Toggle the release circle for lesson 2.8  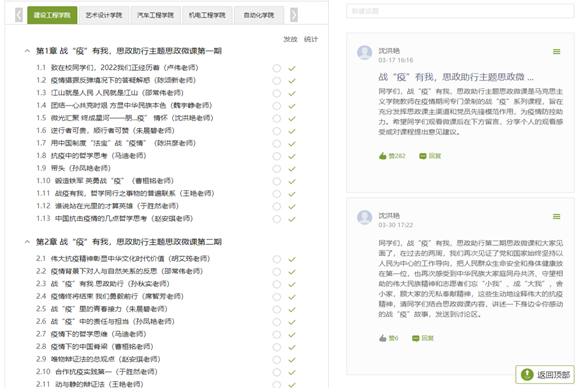point(277,347)
